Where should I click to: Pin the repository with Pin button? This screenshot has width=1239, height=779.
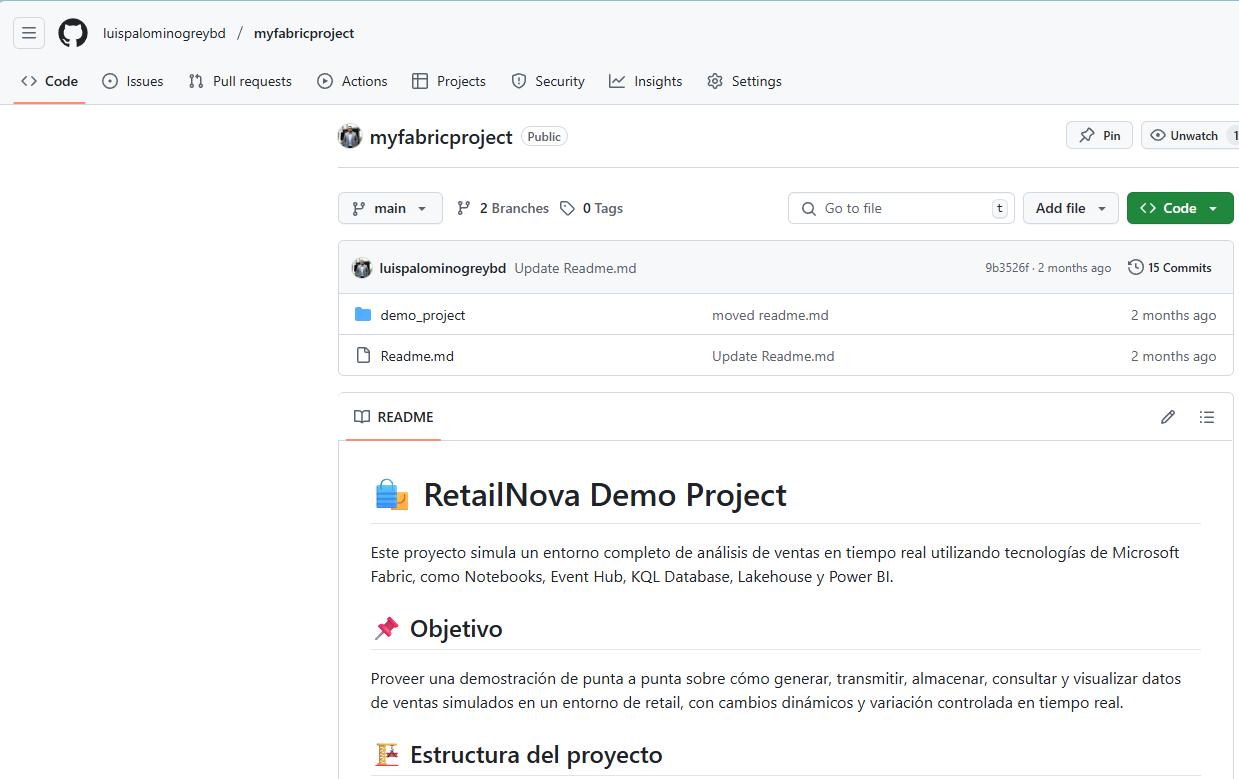(1100, 135)
